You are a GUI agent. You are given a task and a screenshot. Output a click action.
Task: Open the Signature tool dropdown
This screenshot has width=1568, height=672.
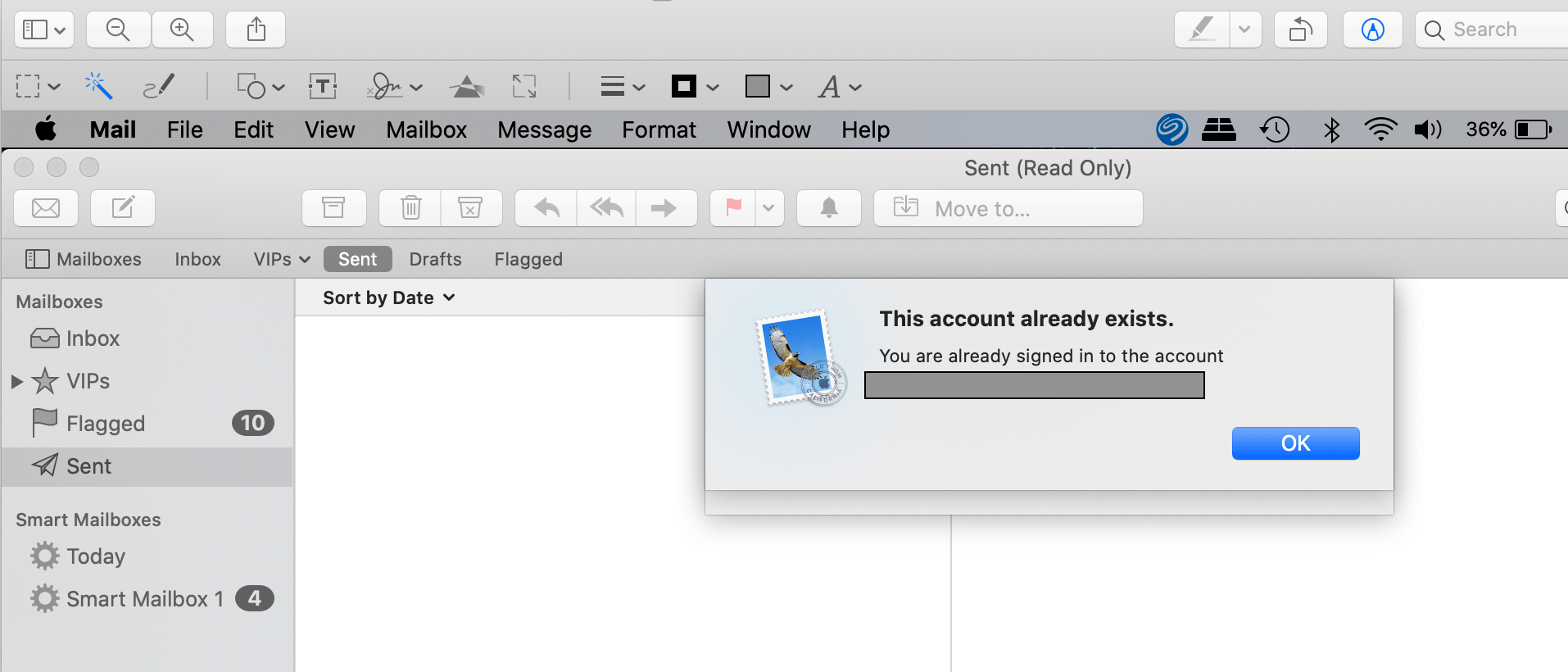(x=395, y=86)
